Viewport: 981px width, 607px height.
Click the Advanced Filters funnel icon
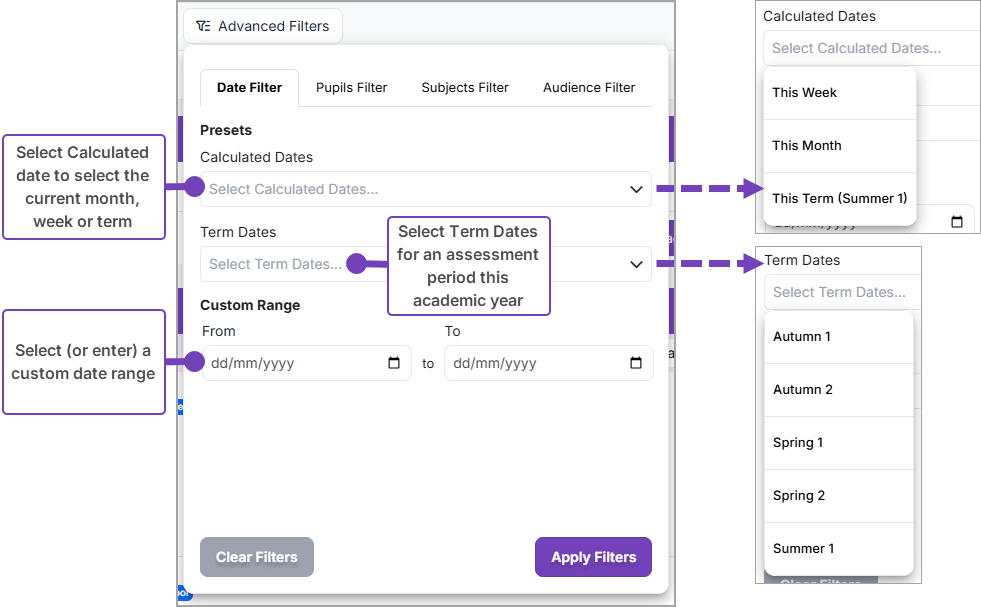(203, 26)
